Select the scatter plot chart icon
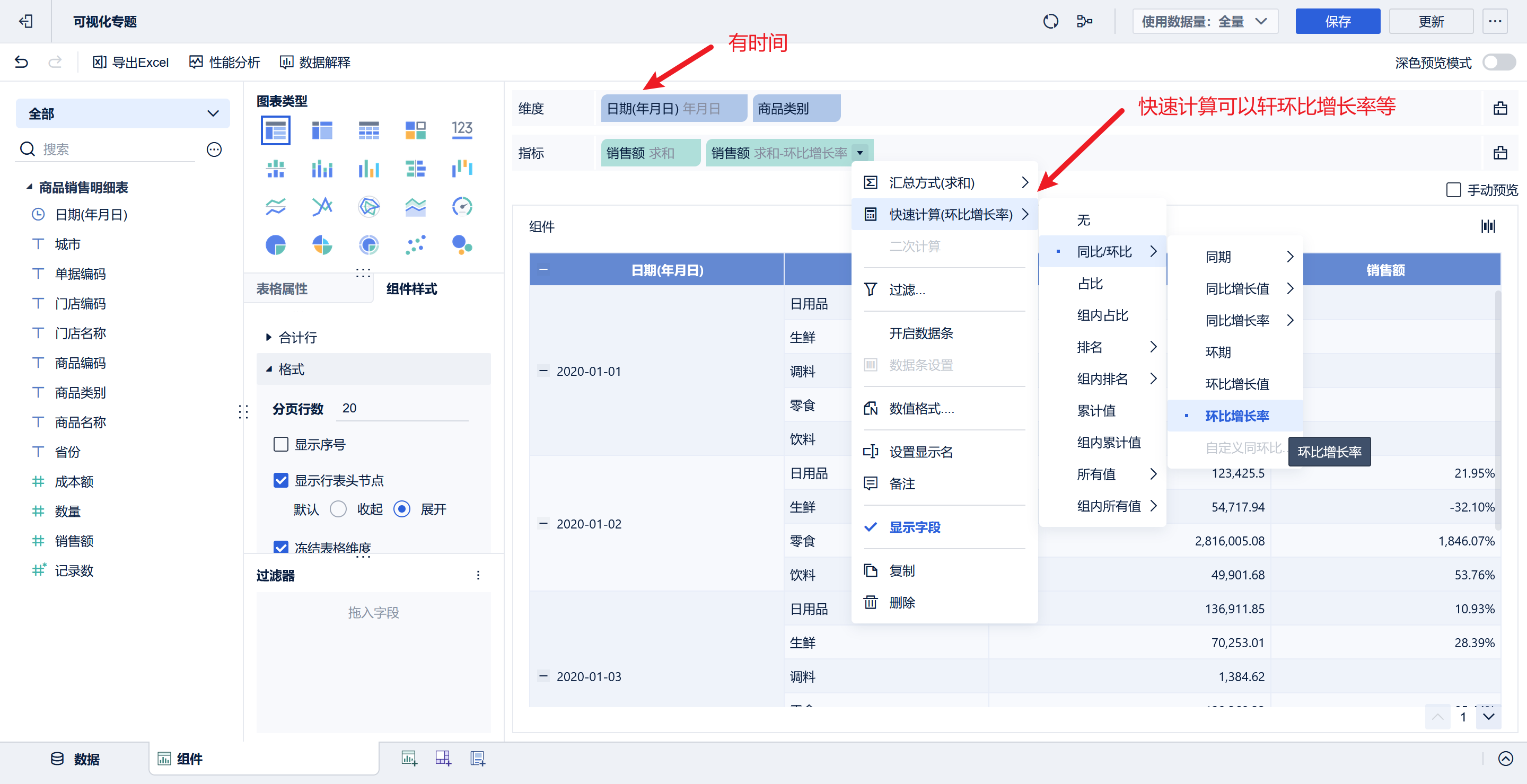Screen dimensions: 1527x784 [415, 244]
